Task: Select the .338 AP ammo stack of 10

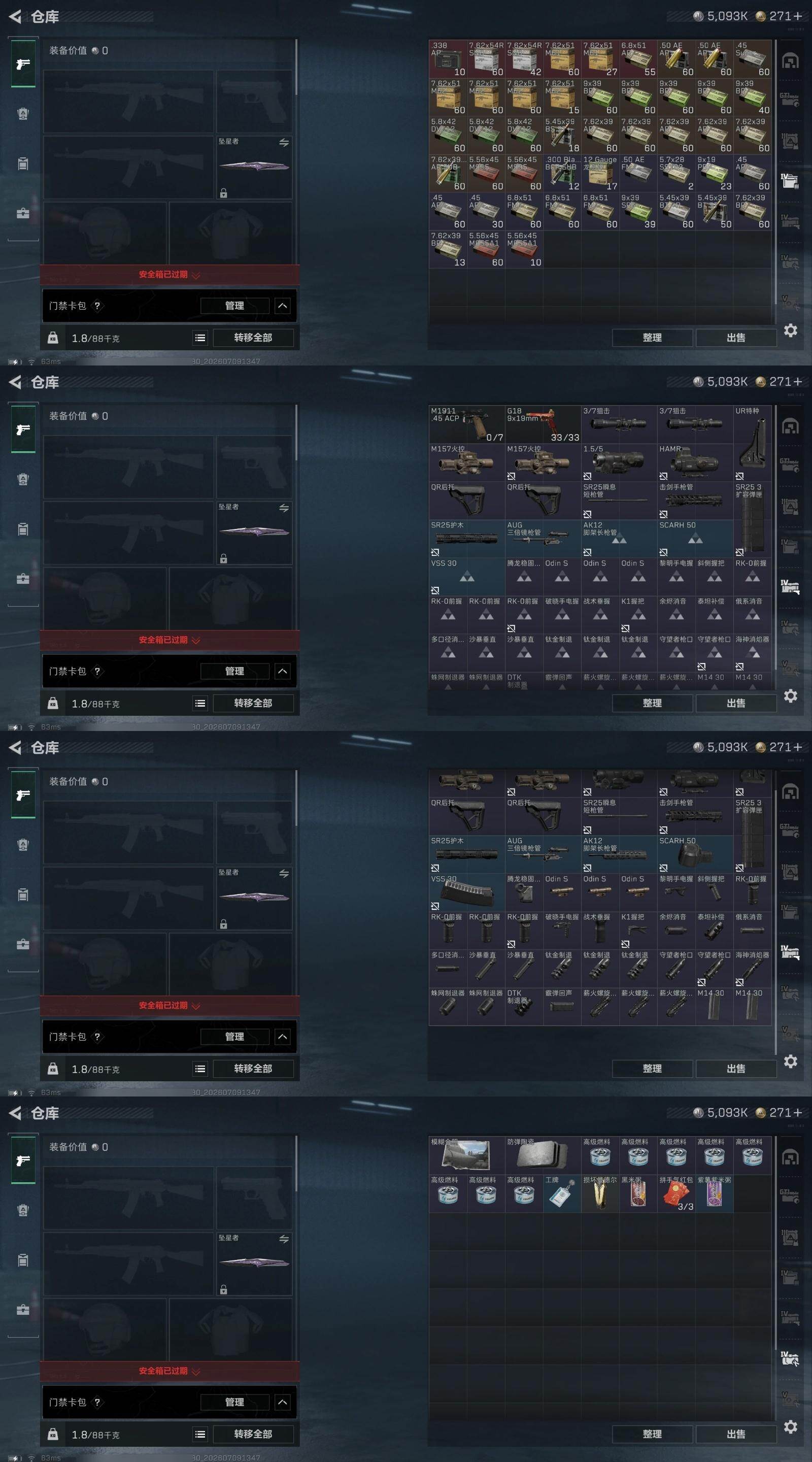Action: coord(448,59)
